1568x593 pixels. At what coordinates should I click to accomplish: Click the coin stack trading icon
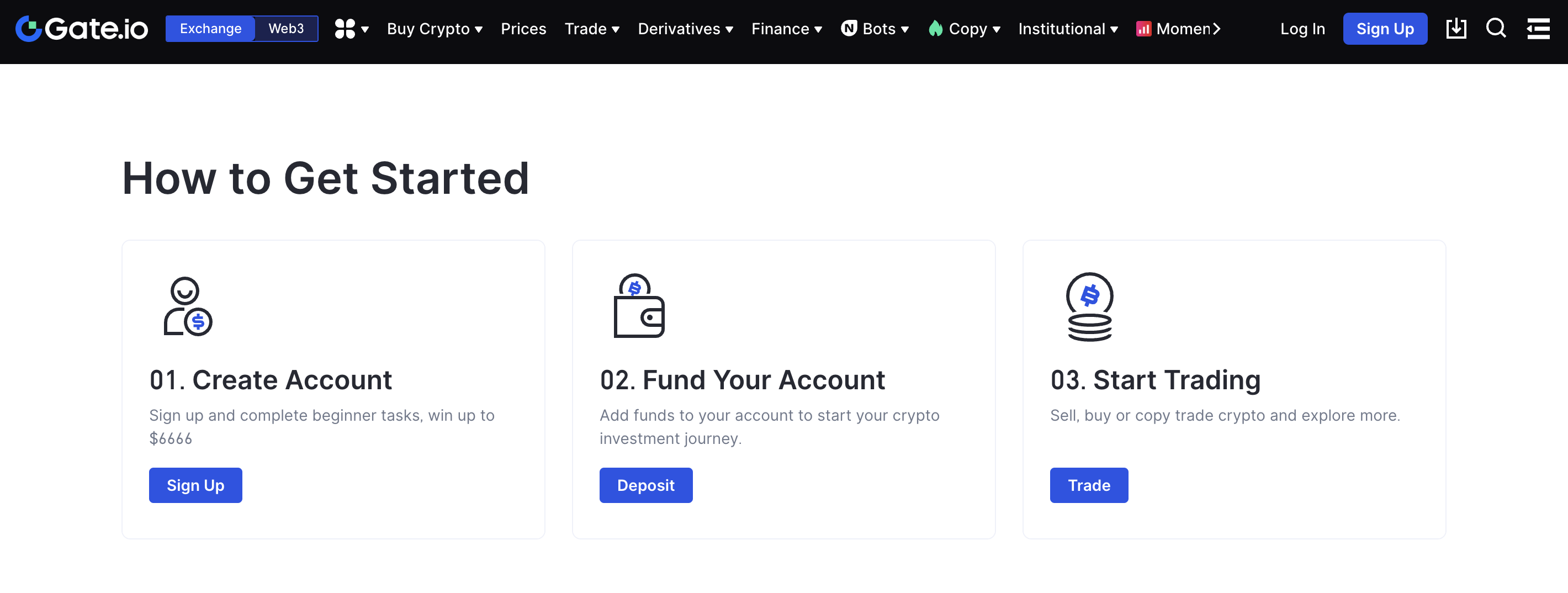pyautogui.click(x=1089, y=306)
